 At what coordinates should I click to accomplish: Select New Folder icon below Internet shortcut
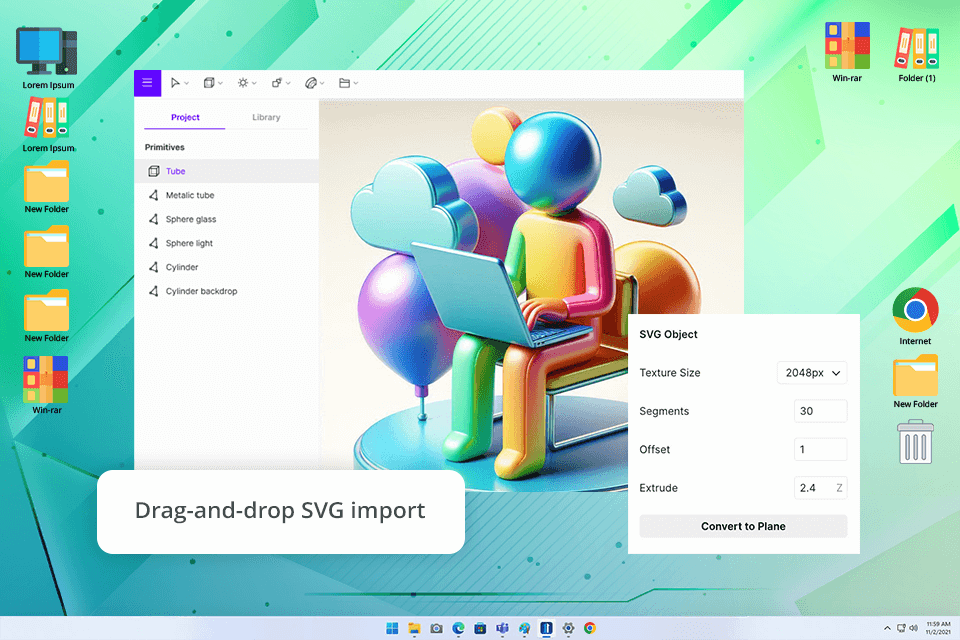click(x=915, y=382)
